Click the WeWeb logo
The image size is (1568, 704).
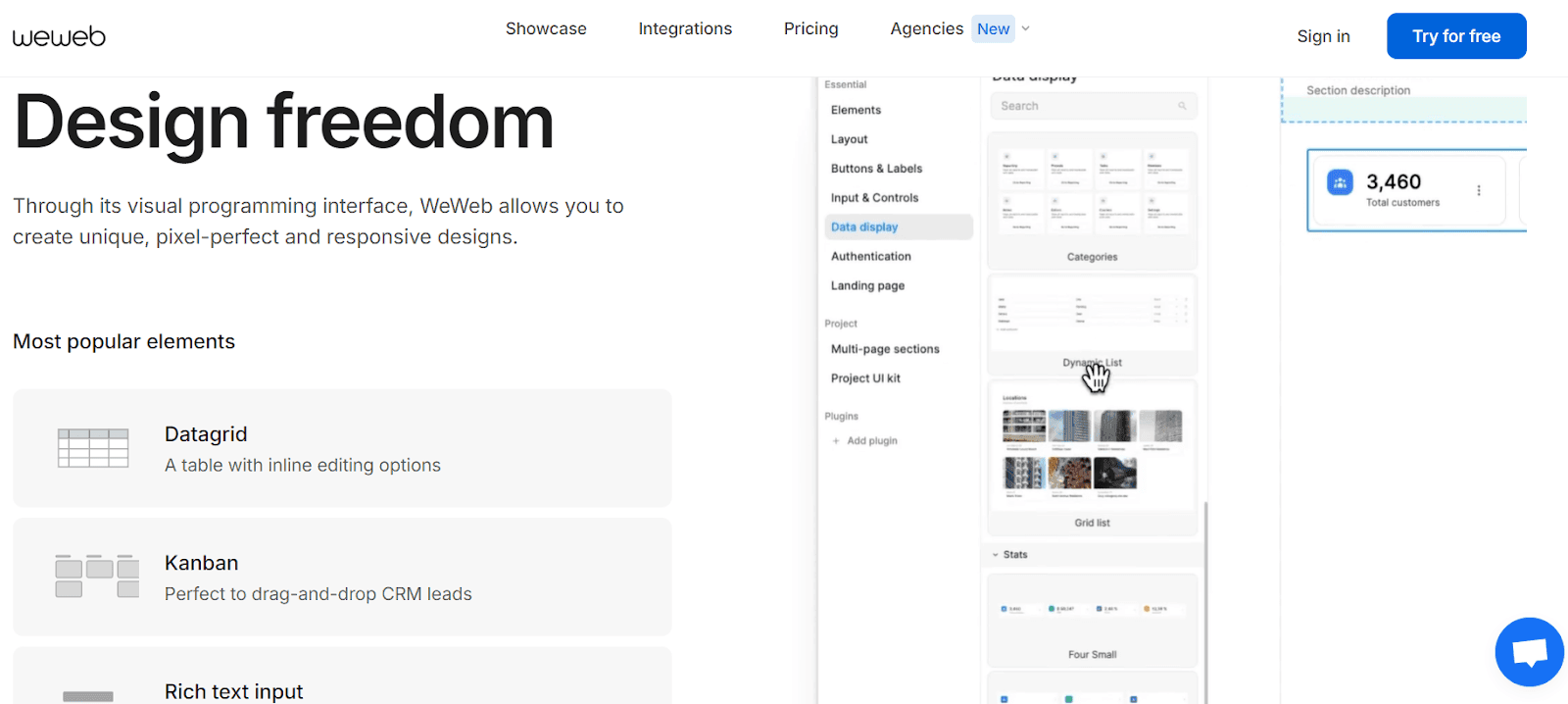click(59, 37)
